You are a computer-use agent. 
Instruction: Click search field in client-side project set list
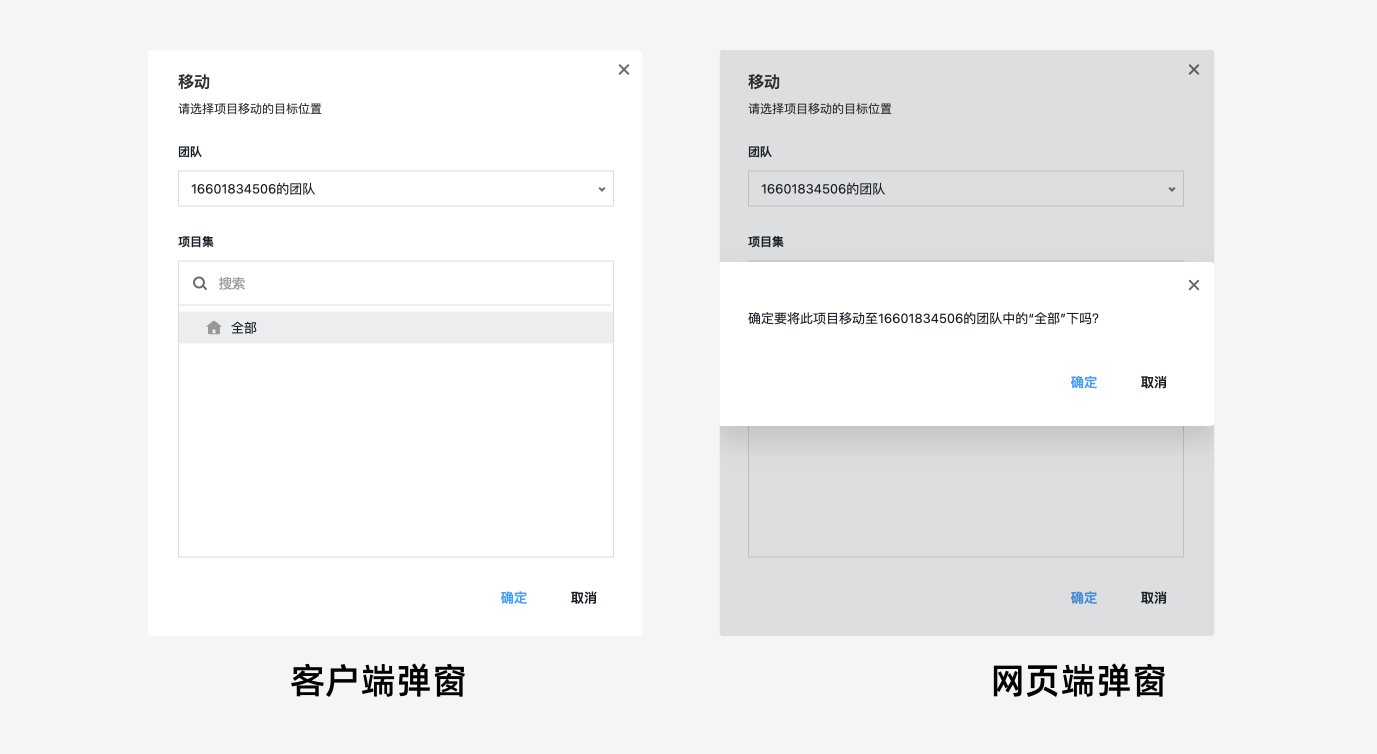pos(396,283)
